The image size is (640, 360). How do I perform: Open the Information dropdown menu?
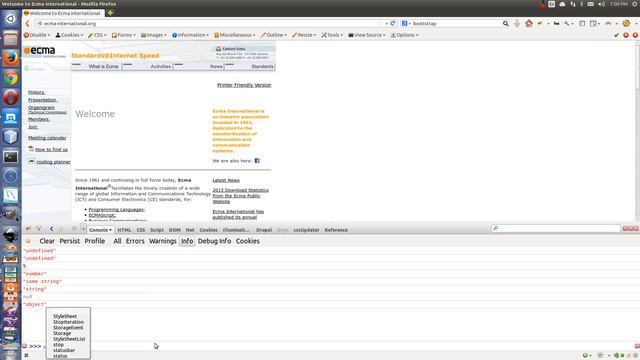point(190,35)
